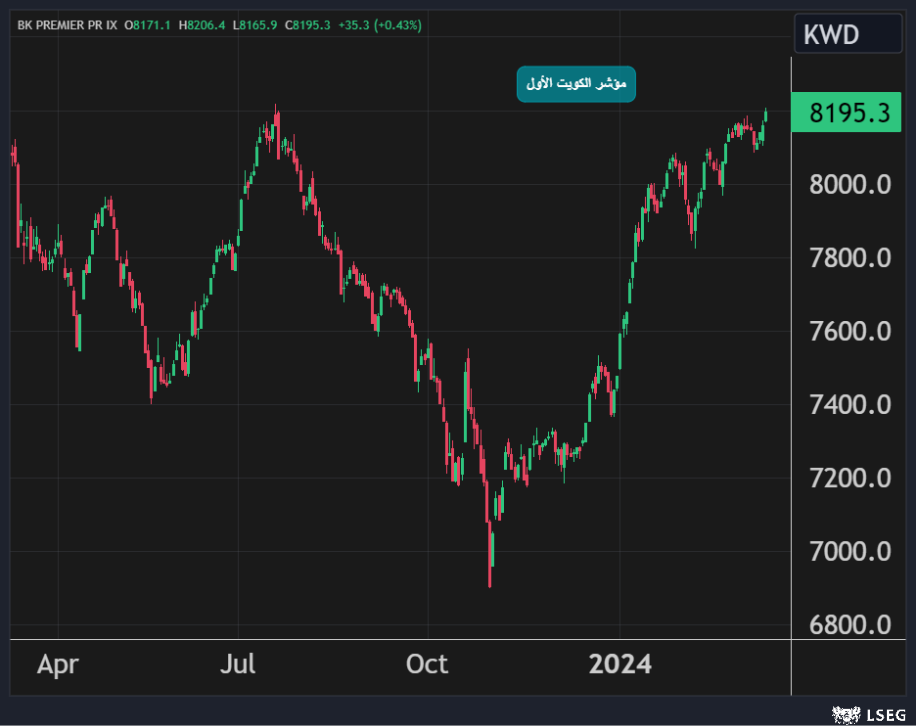Click the 7000.0 price axis level
Image resolution: width=916 pixels, height=726 pixels.
point(849,551)
